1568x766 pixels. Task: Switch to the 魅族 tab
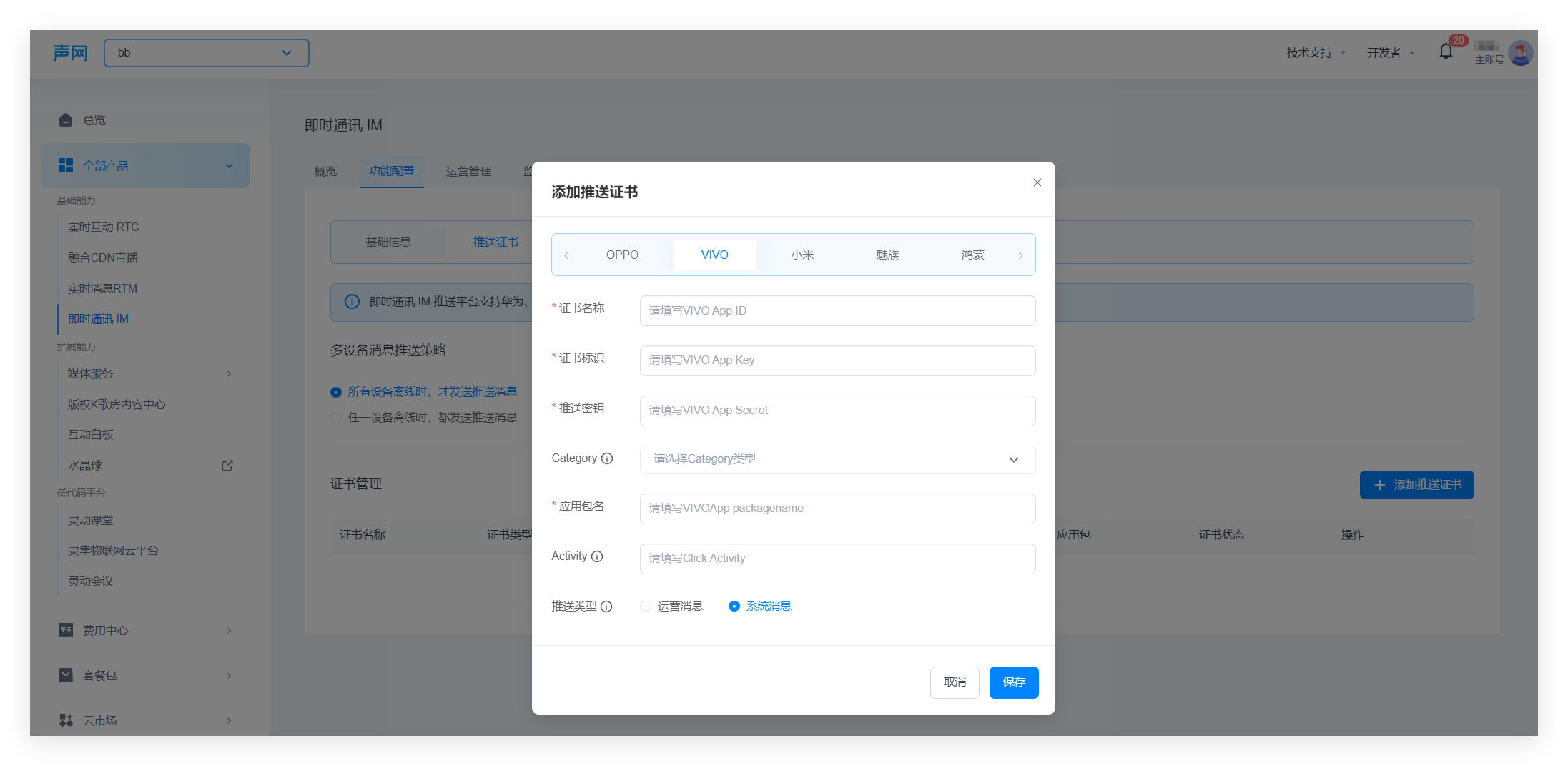click(887, 255)
